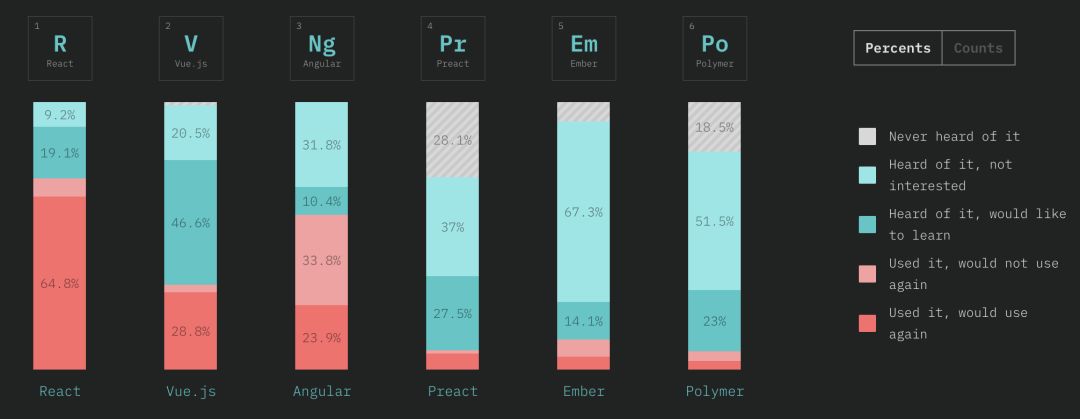Click the Vue.js element tile icon

pos(191,48)
